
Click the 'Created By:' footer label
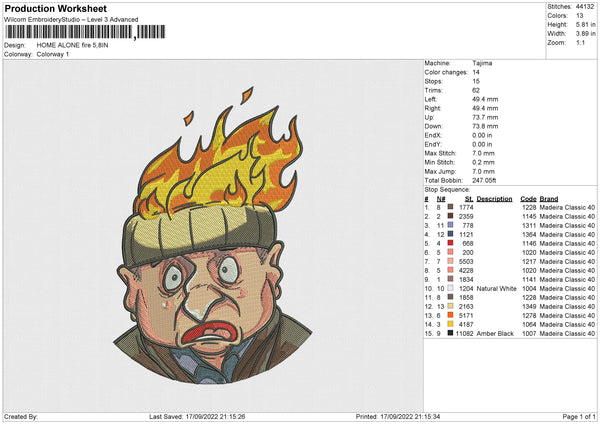point(21,416)
